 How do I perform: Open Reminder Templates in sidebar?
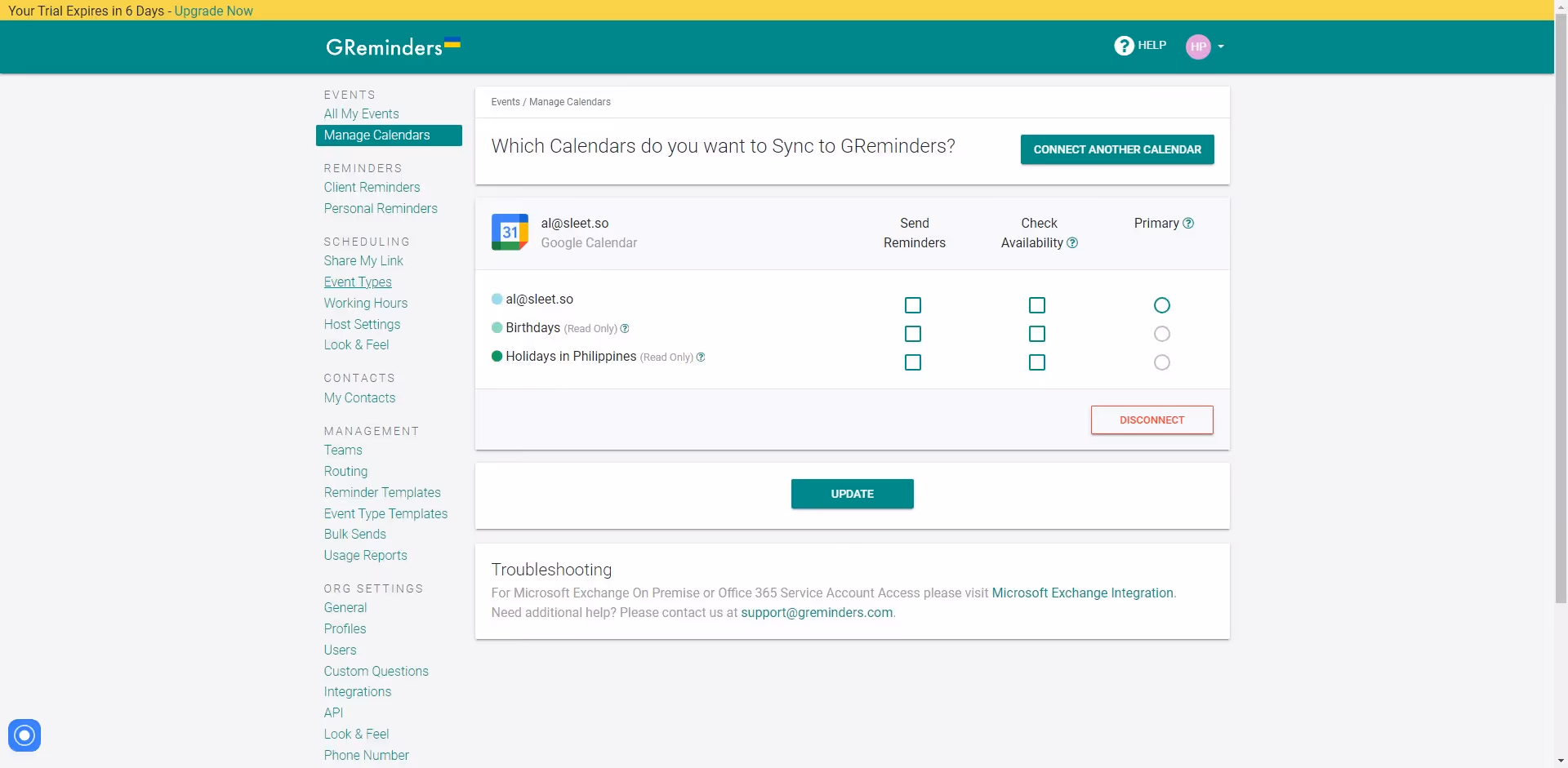tap(382, 493)
